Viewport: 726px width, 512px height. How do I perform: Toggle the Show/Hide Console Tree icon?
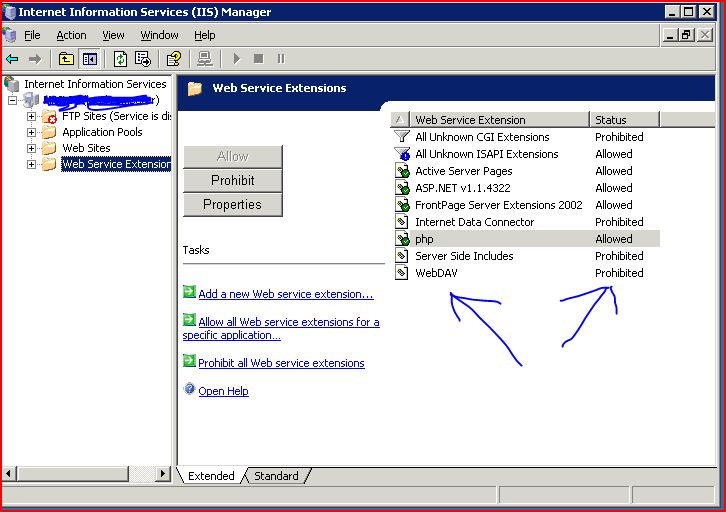tap(89, 59)
